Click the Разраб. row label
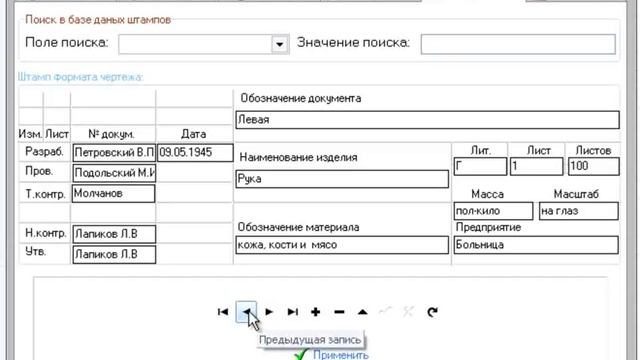 (44, 152)
